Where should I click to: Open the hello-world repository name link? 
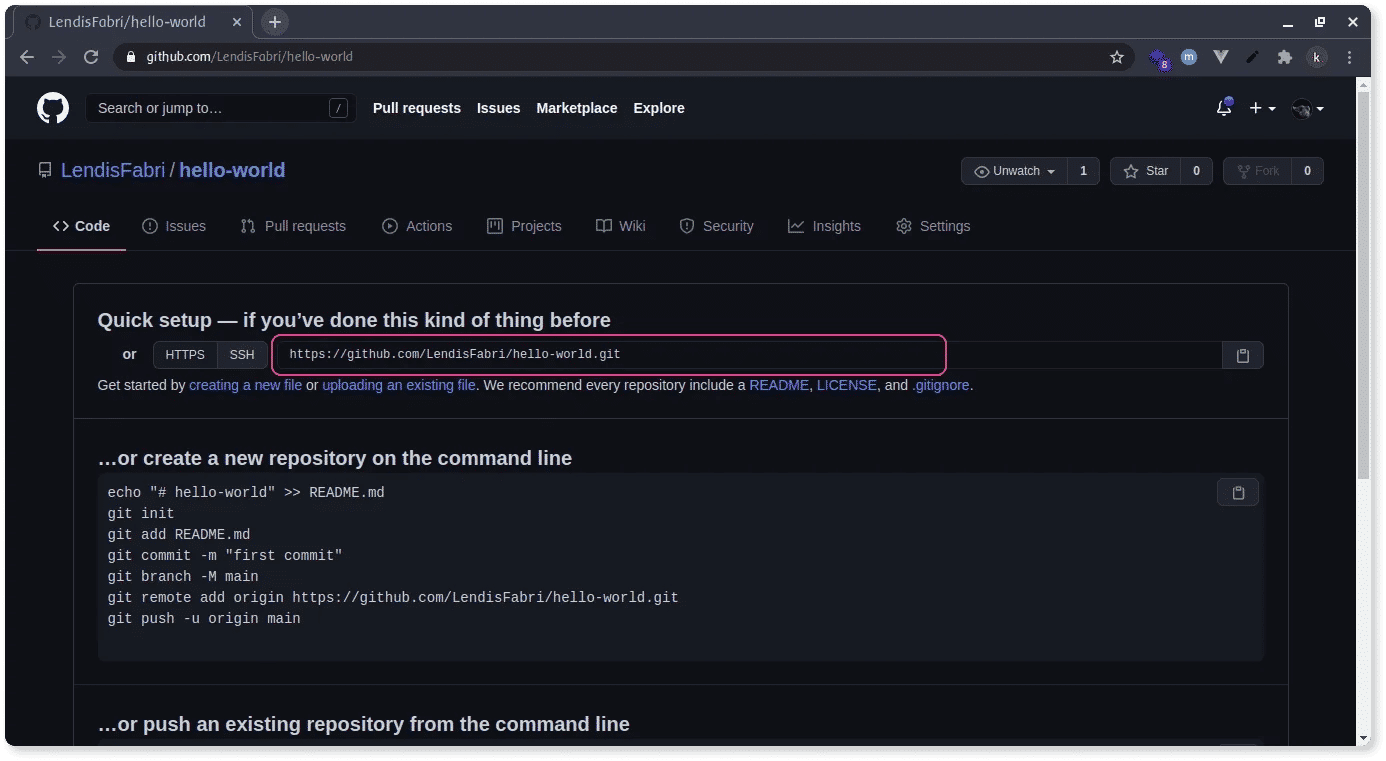point(232,171)
